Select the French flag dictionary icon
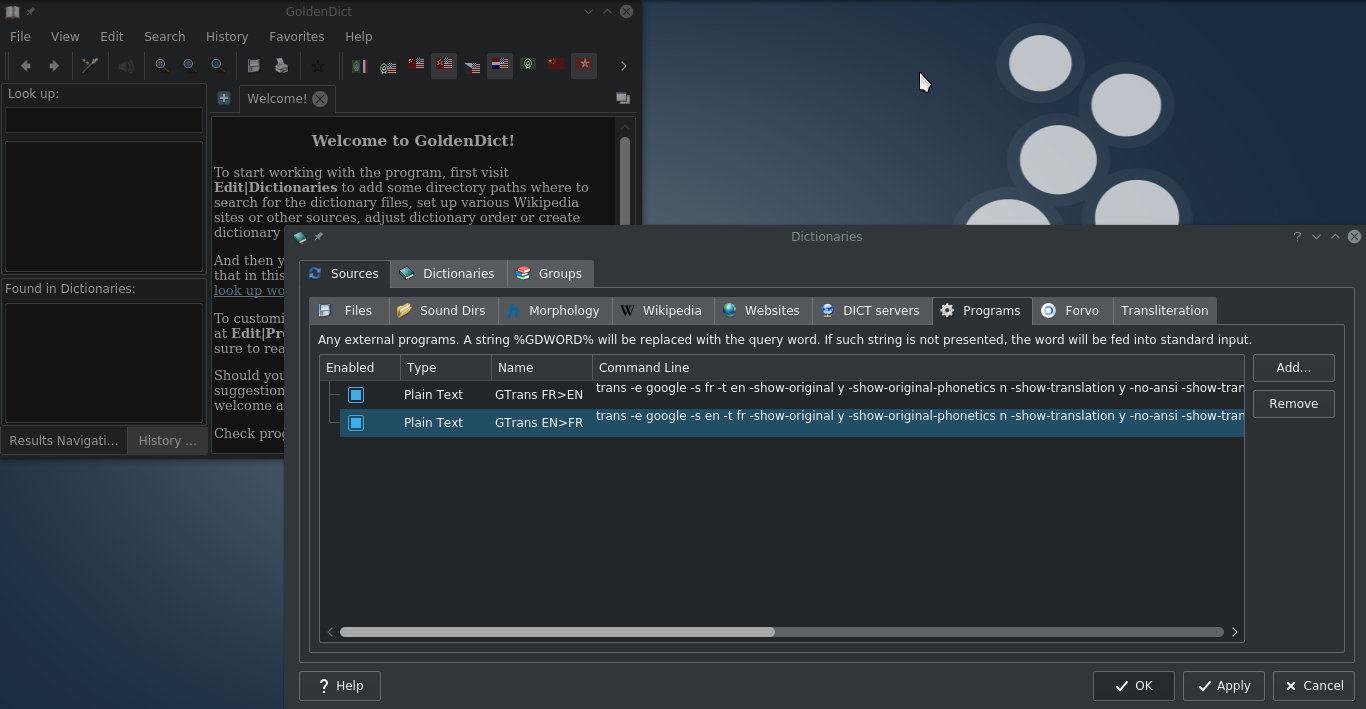The width and height of the screenshot is (1366, 709). point(359,66)
